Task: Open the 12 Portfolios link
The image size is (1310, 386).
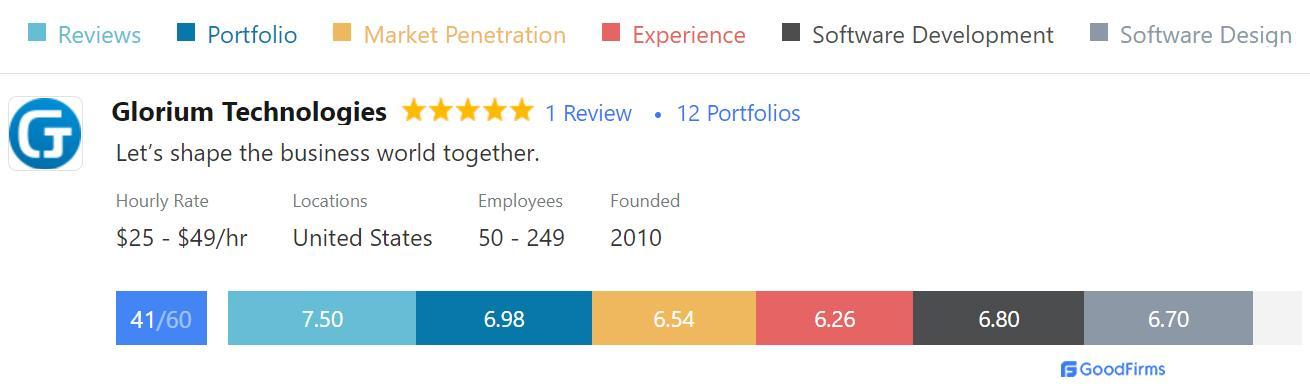Action: 738,113
